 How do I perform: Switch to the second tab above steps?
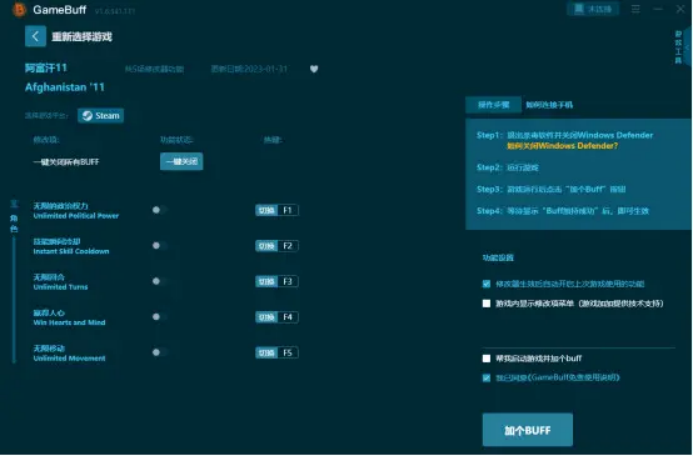click(x=549, y=105)
